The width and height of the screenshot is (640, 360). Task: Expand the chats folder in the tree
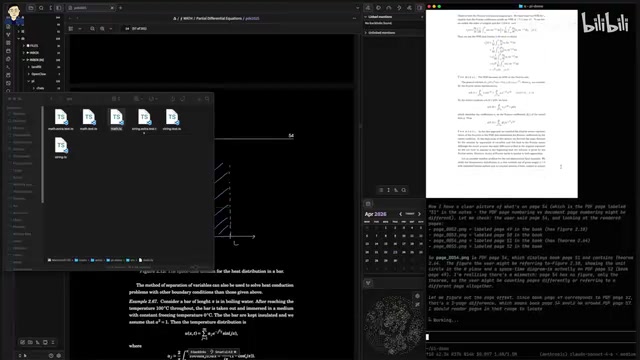[34, 88]
